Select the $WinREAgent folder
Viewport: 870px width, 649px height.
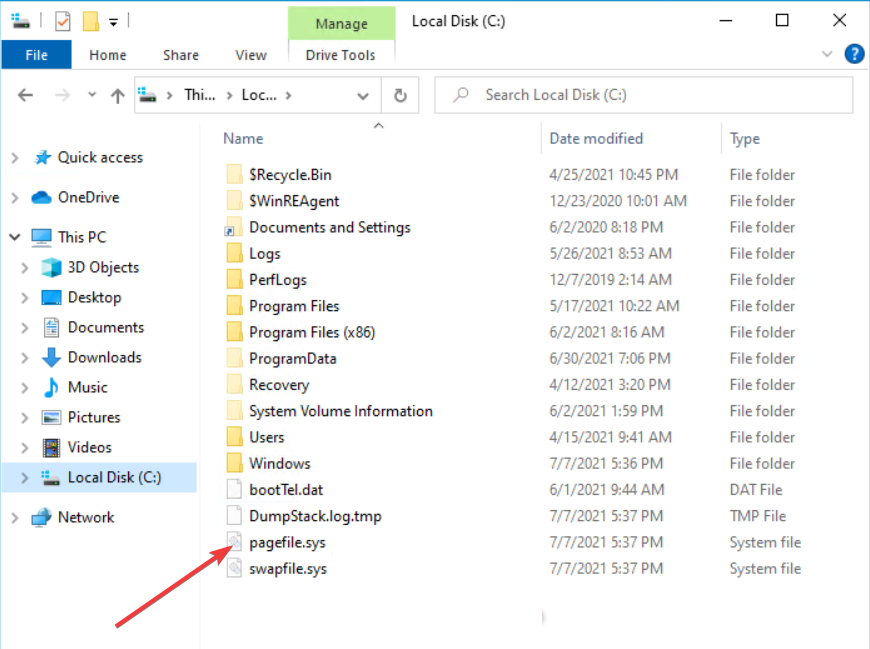[x=294, y=201]
